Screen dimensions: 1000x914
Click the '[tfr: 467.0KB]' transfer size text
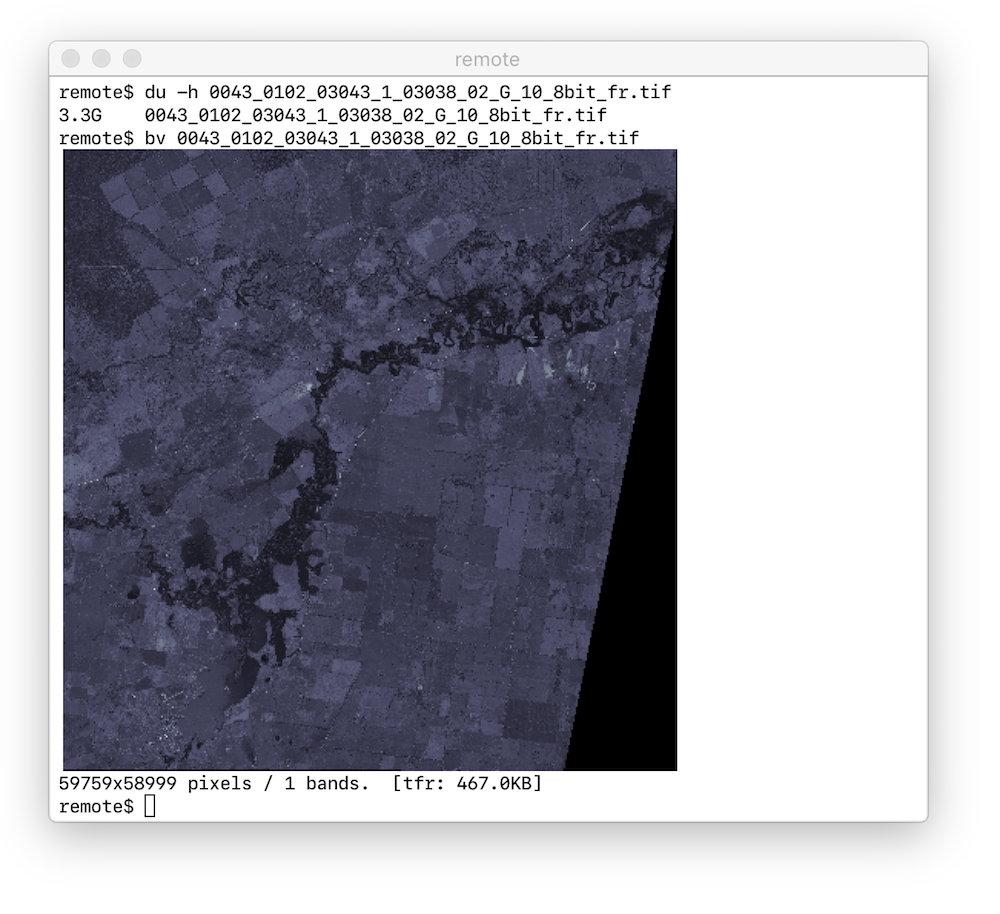coord(467,783)
